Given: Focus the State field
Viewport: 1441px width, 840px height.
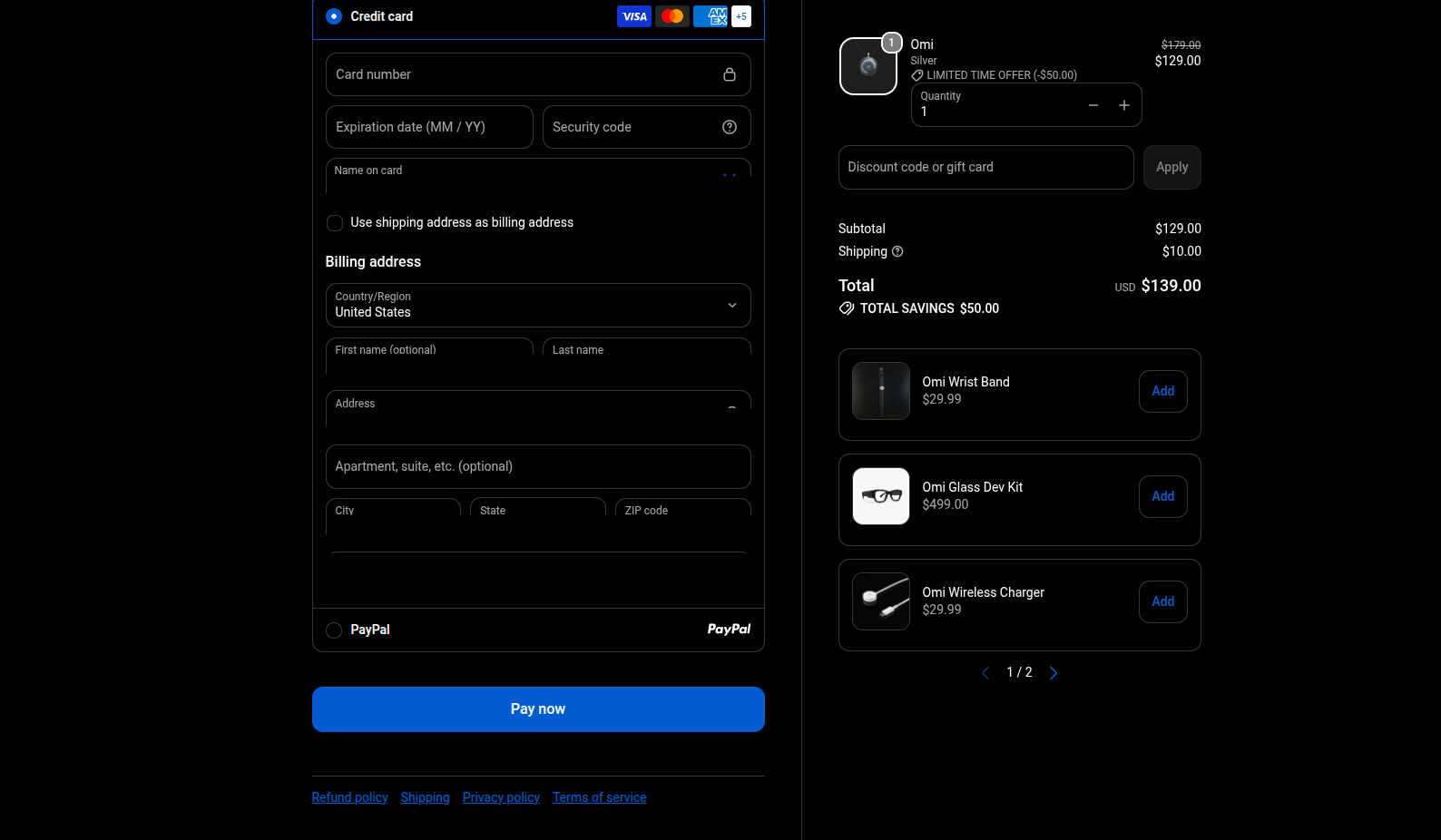Looking at the screenshot, I should point(538,516).
